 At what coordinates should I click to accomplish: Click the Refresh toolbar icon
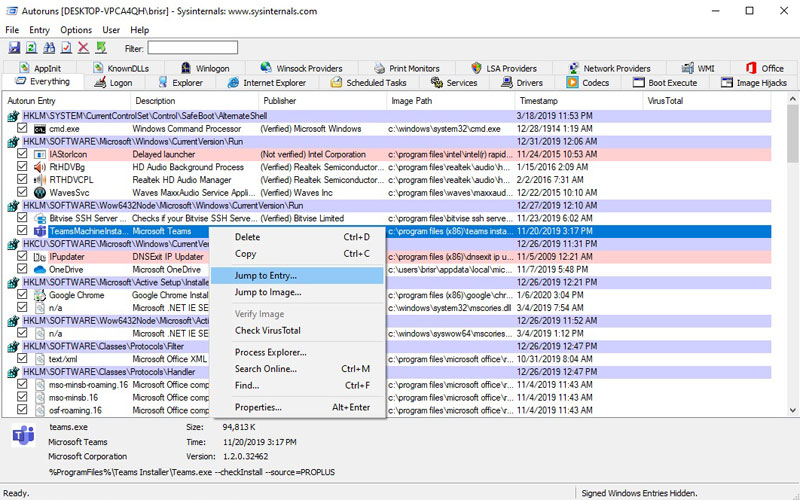click(x=32, y=47)
